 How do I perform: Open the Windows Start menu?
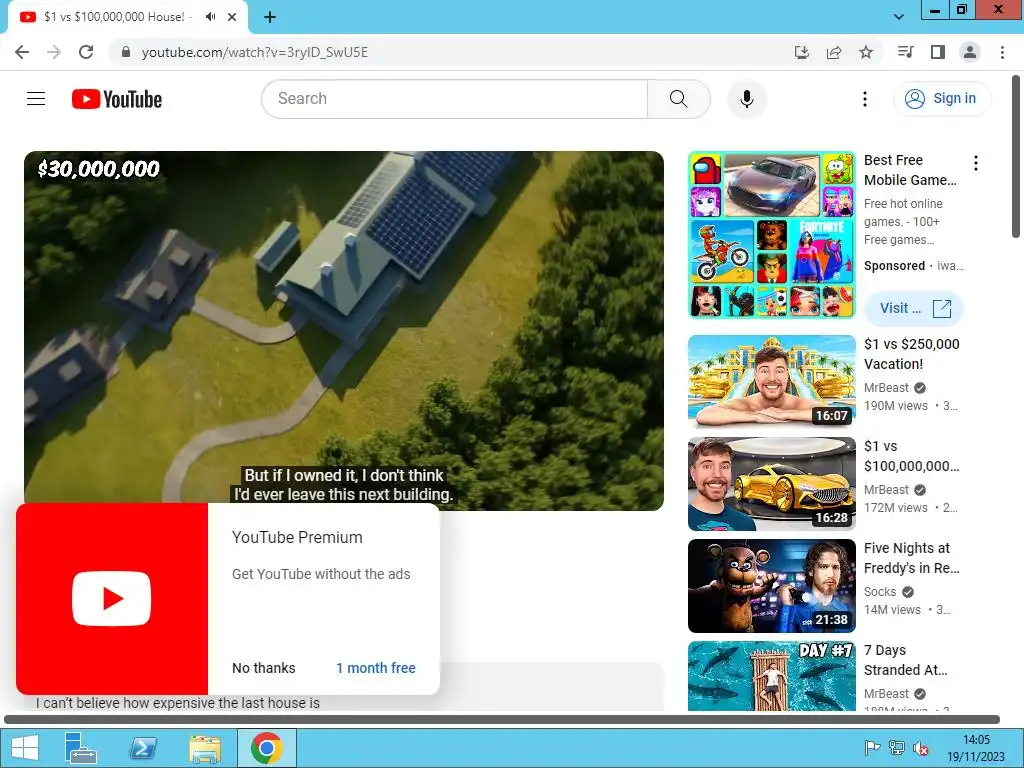coord(24,748)
